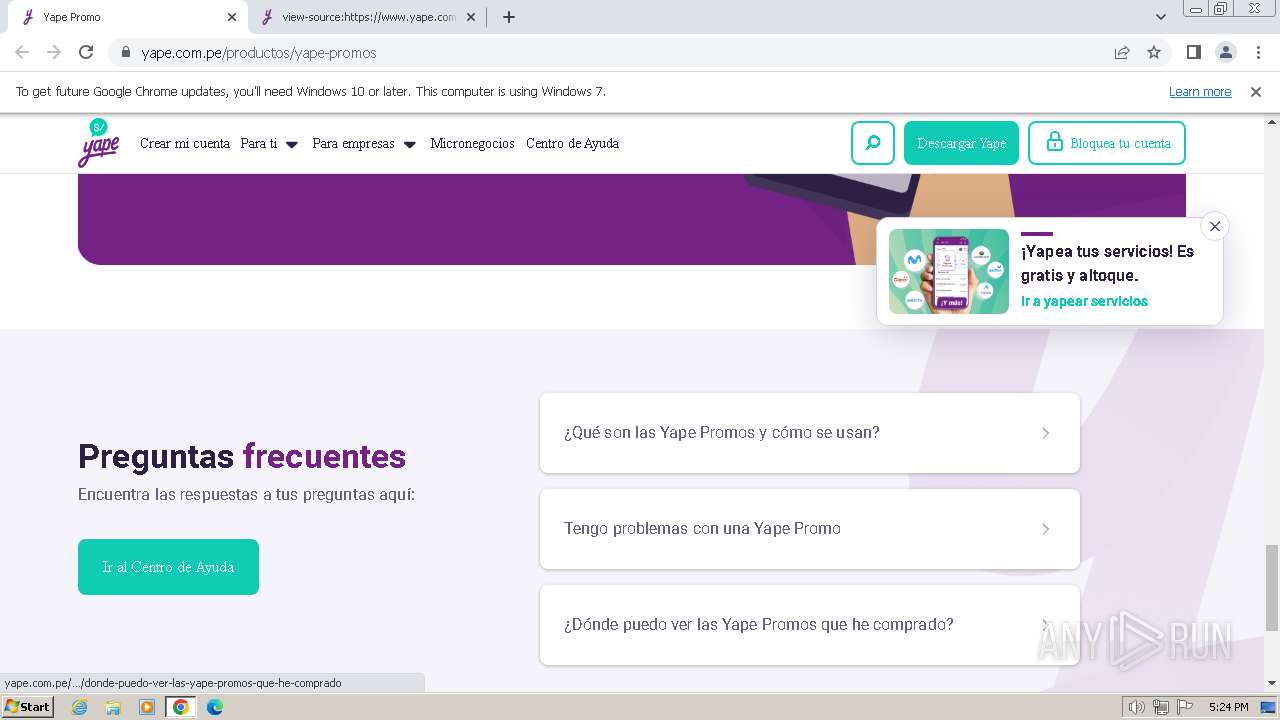Close the Yape Promo tab
The height and width of the screenshot is (720, 1280).
[x=232, y=17]
